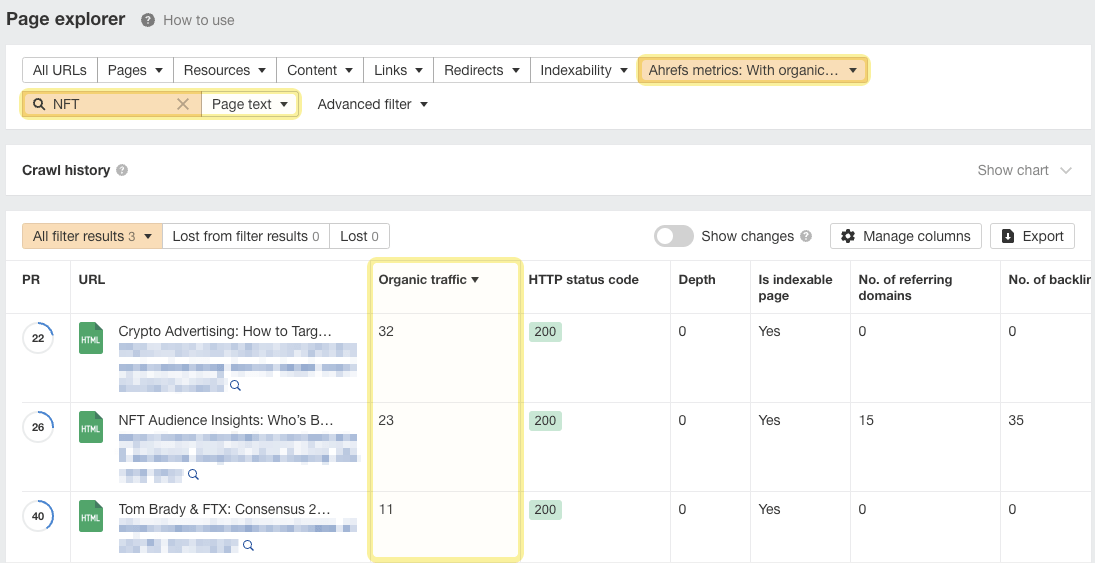Clear the NFT search with X icon
The image size is (1095, 563).
click(183, 104)
